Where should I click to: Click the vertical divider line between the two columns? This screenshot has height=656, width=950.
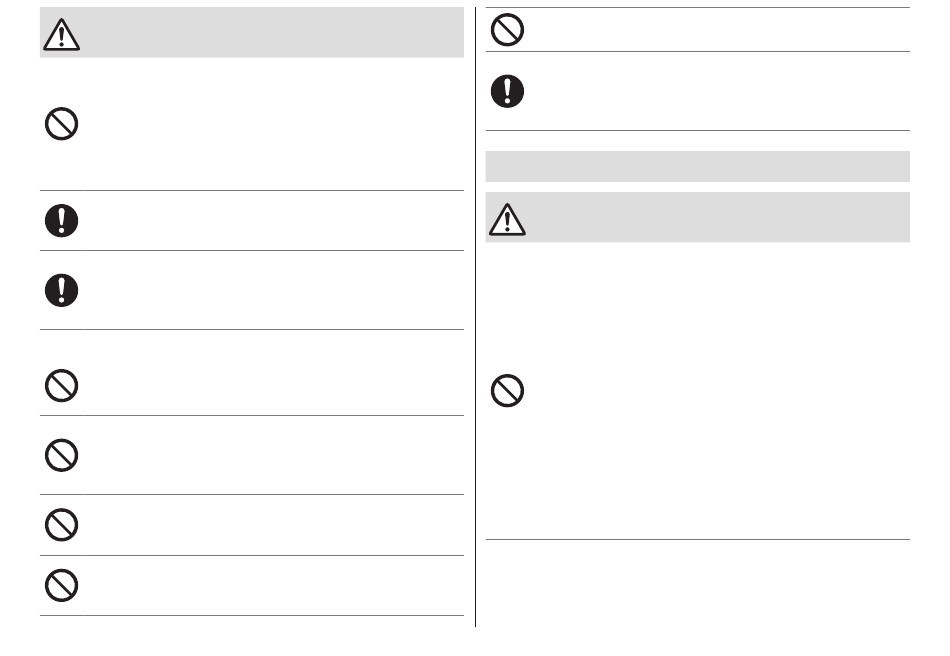[476, 317]
